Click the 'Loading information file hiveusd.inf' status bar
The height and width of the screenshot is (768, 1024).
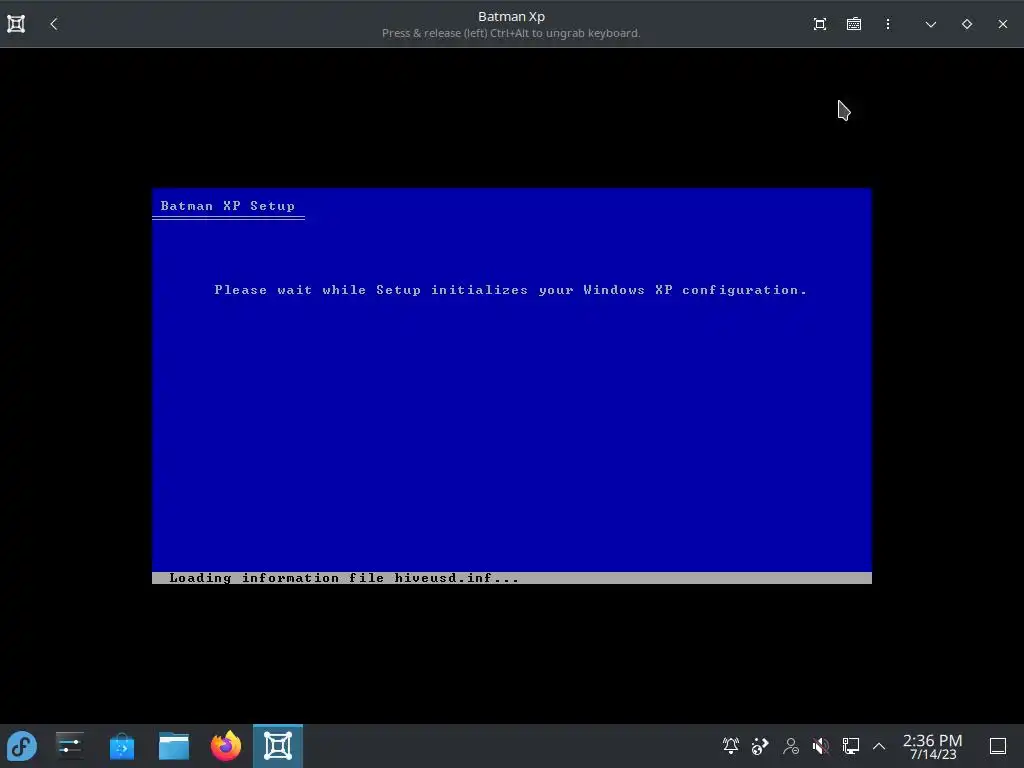[511, 578]
